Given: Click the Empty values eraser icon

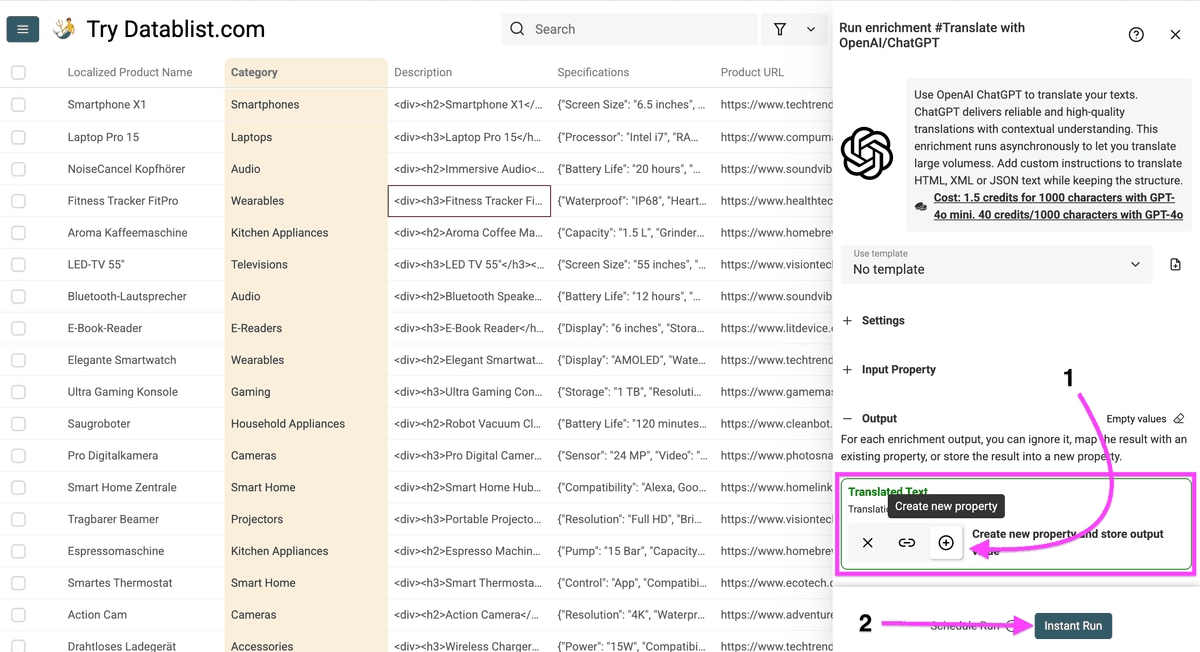Looking at the screenshot, I should [1178, 419].
